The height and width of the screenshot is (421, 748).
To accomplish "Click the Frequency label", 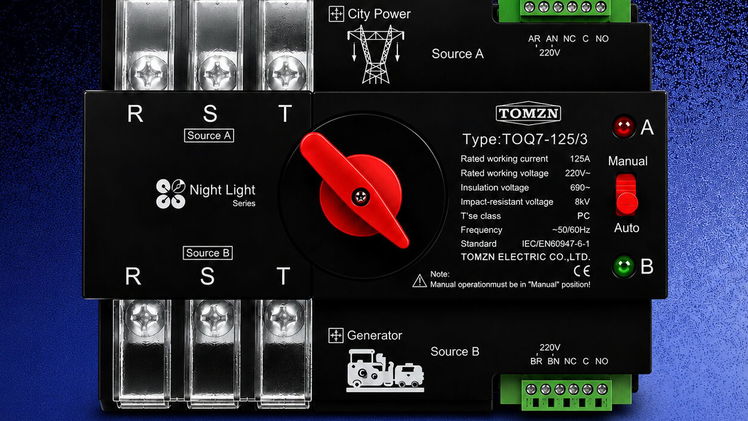I will coord(481,230).
